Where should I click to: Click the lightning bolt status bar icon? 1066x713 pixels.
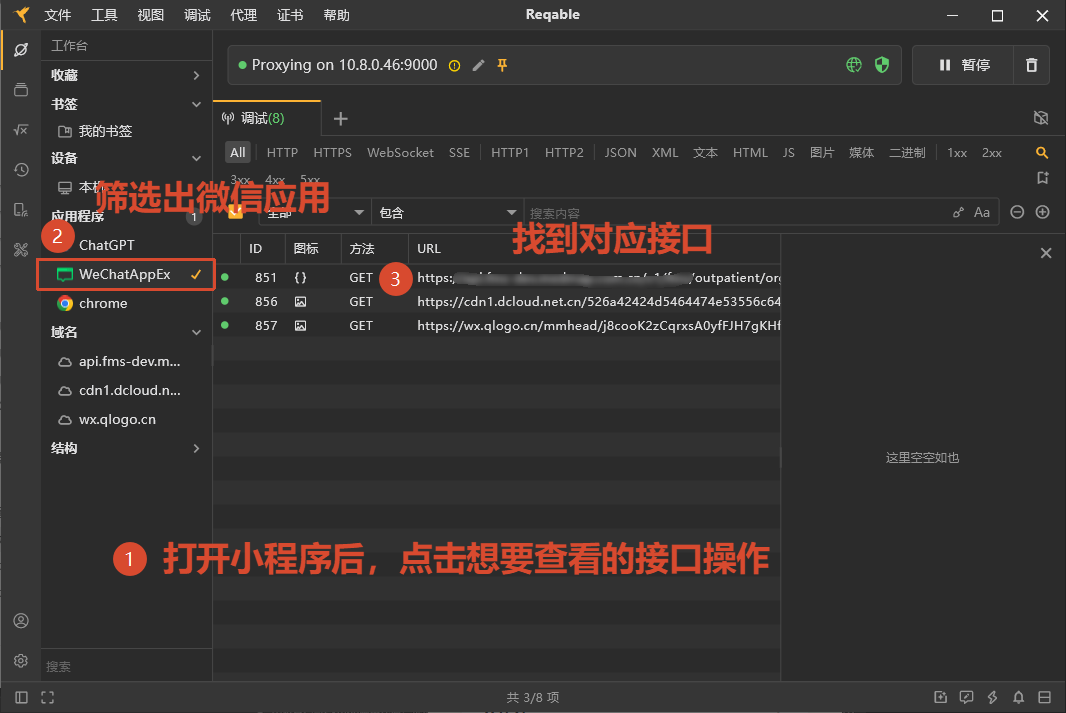pos(993,697)
